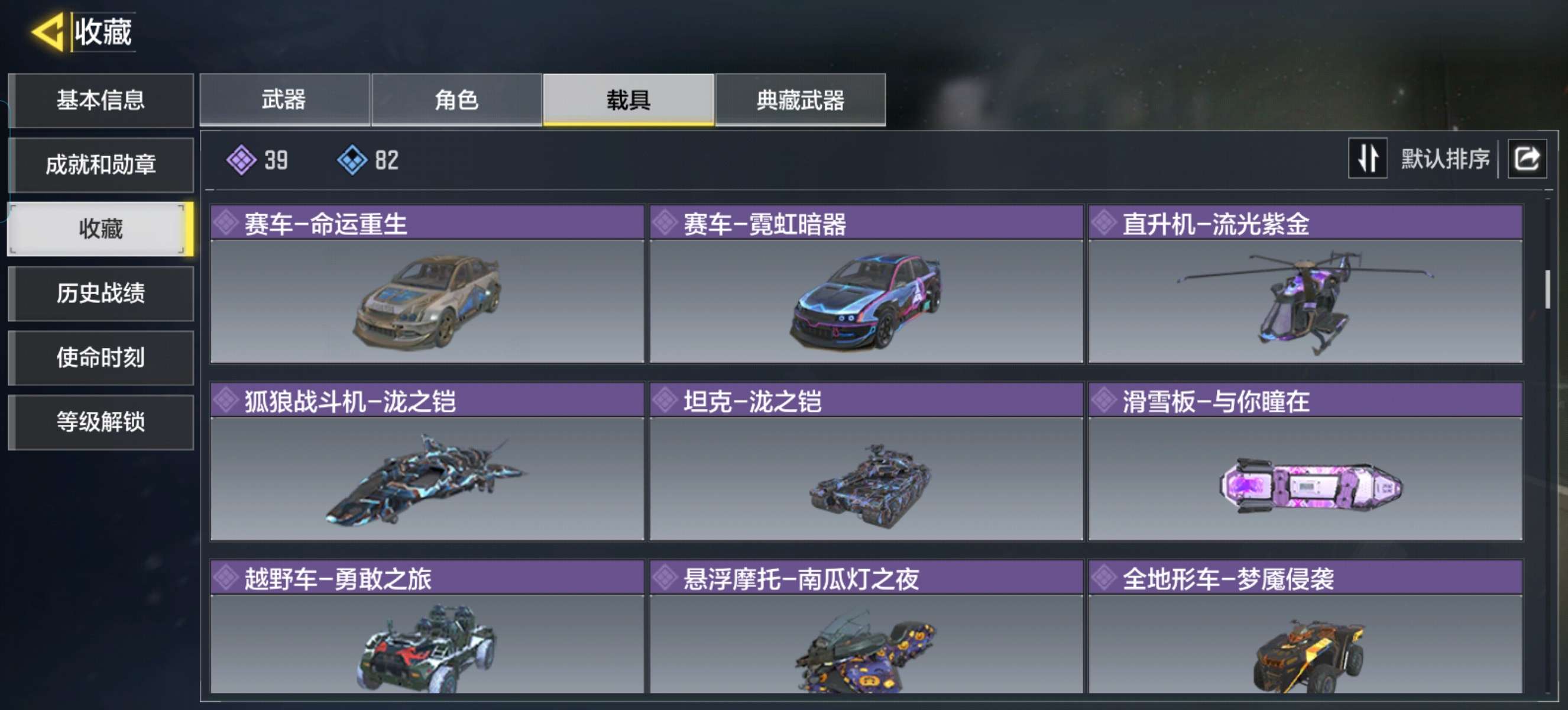
Task: Select the 滑雪板-与你瞳在 snowboard thumbnail
Action: click(x=1305, y=479)
